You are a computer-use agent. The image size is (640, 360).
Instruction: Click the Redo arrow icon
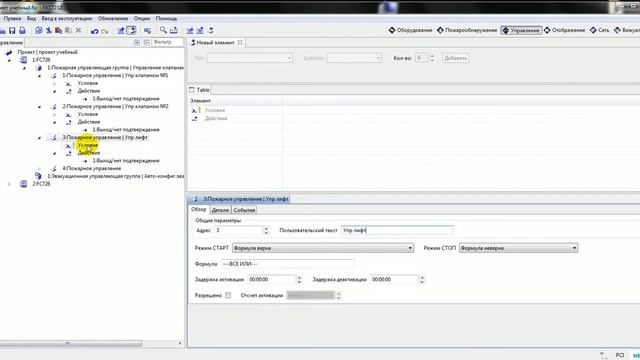tap(105, 31)
